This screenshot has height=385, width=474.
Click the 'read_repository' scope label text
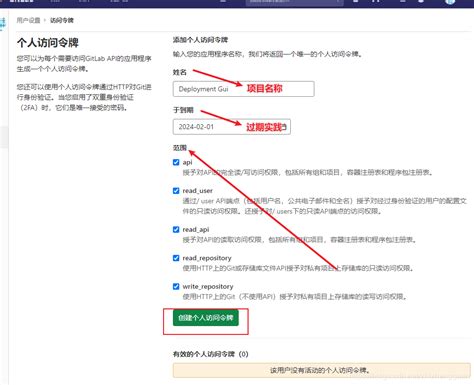(207, 258)
